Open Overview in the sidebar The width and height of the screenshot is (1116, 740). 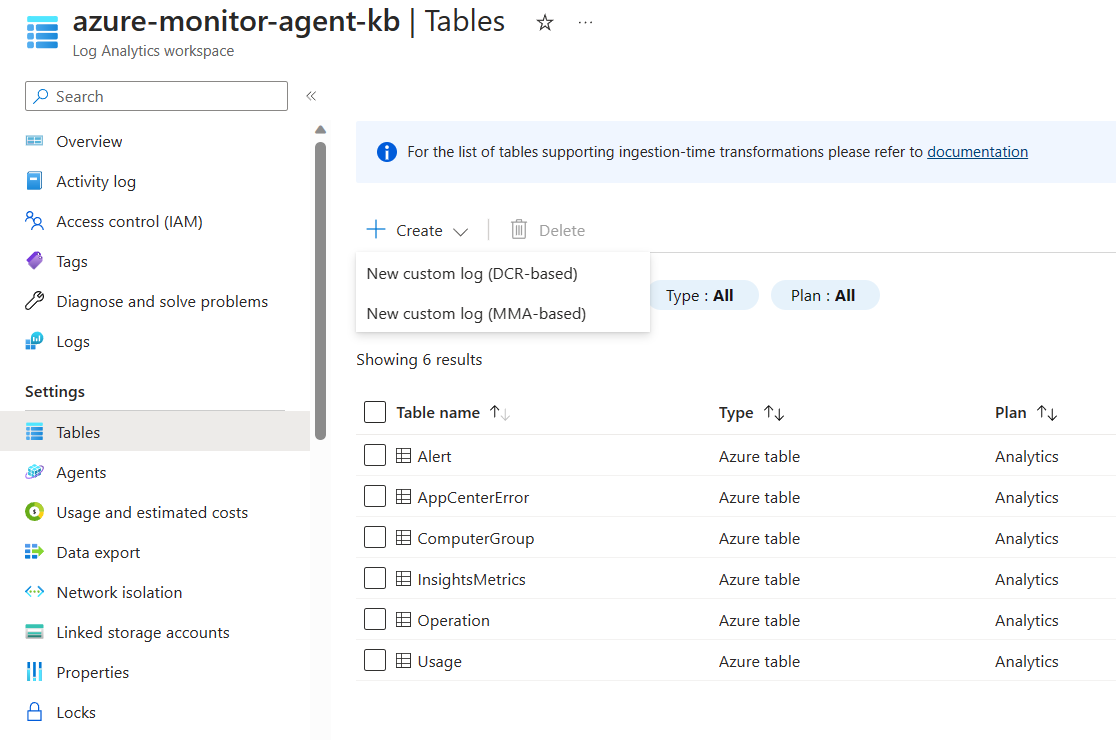coord(89,142)
